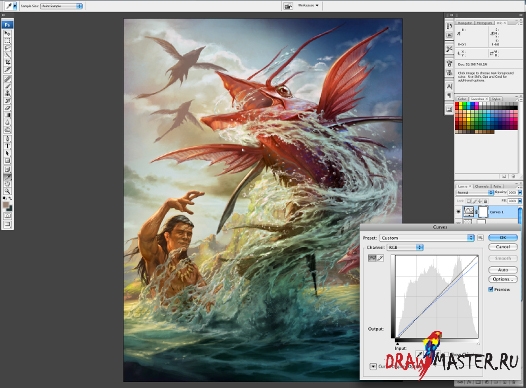Open the Character panel icon in the dock

(450, 87)
